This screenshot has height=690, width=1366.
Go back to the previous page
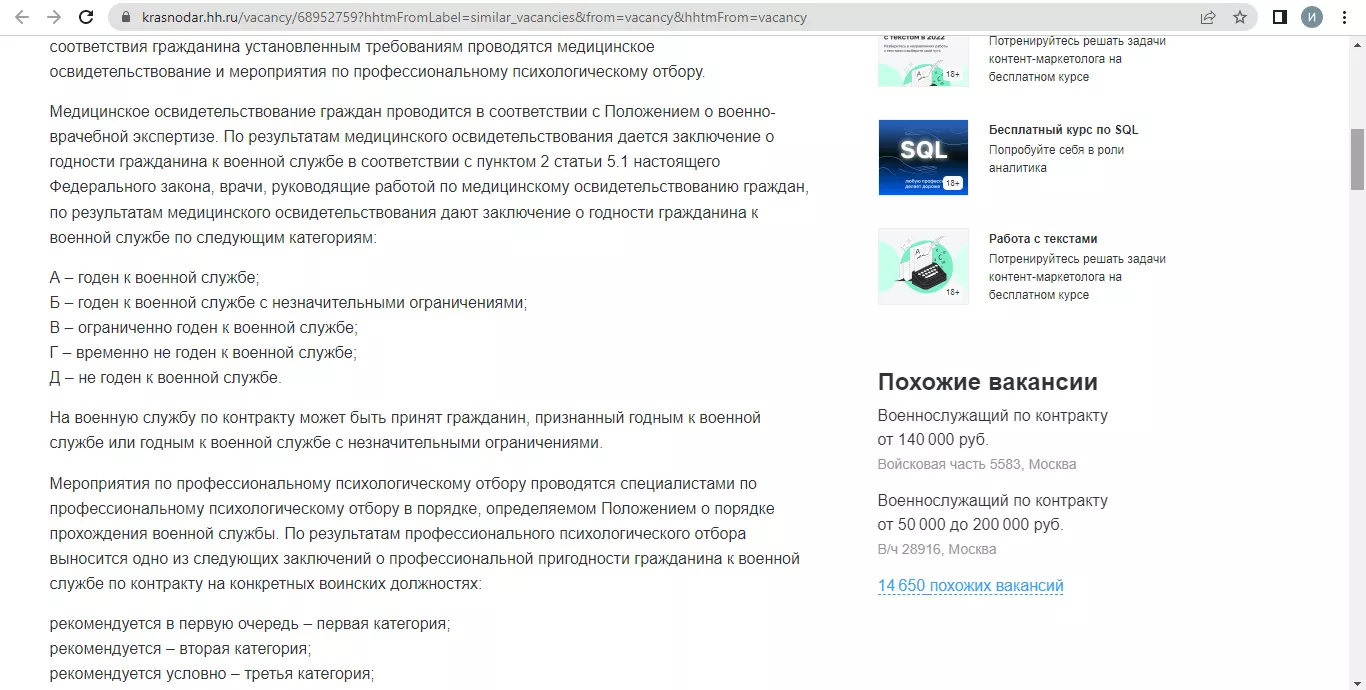click(x=22, y=17)
